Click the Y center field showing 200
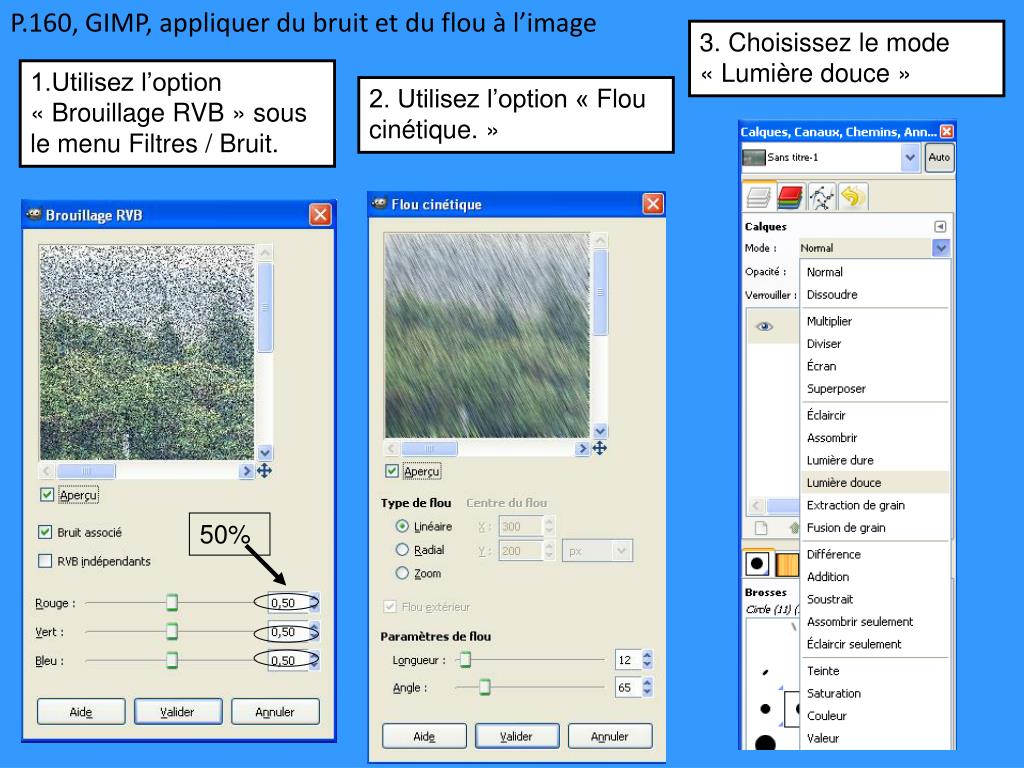Viewport: 1024px width, 768px height. point(520,551)
